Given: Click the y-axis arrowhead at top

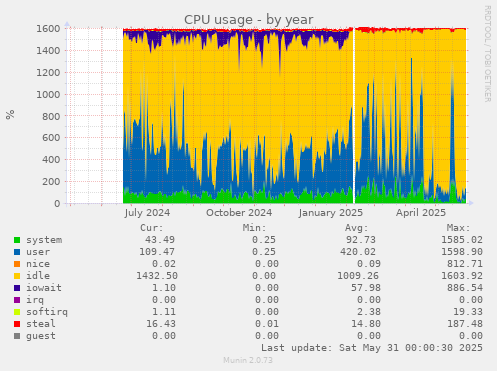Looking at the screenshot, I should 67,24.
